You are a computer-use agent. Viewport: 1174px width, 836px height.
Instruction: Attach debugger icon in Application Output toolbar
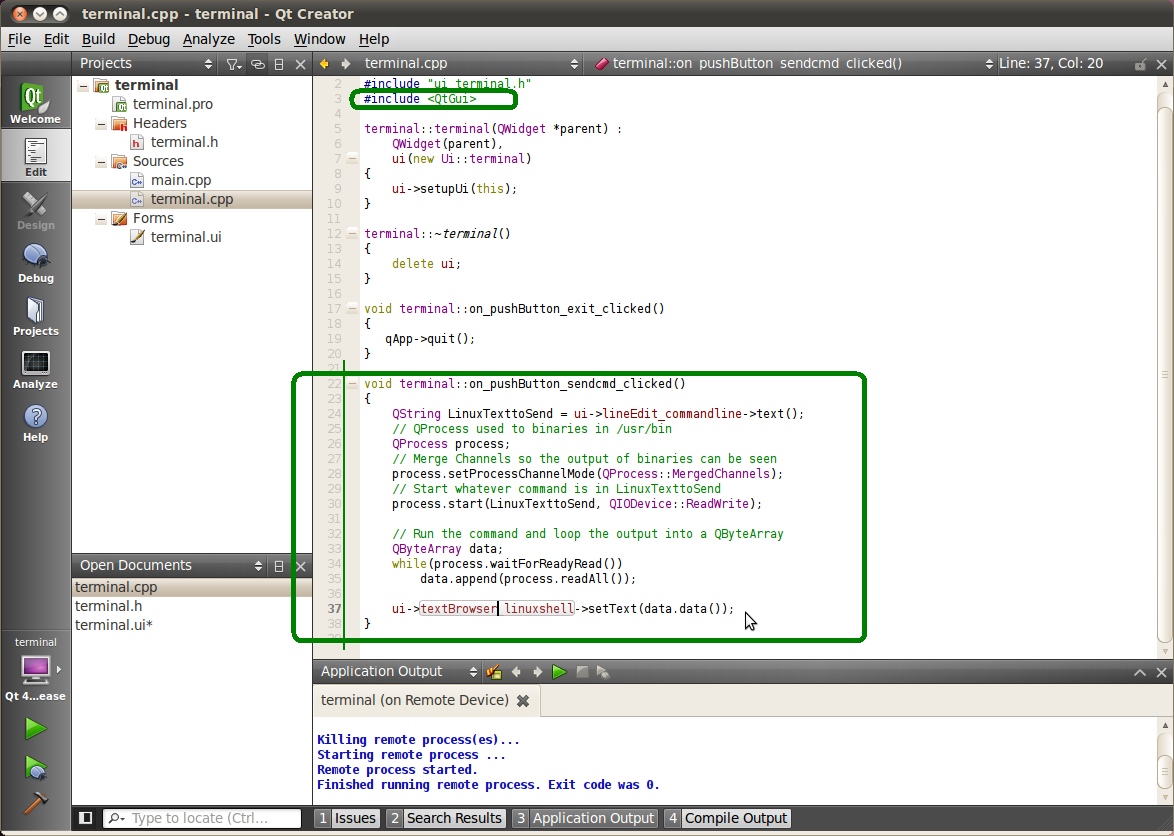[603, 672]
